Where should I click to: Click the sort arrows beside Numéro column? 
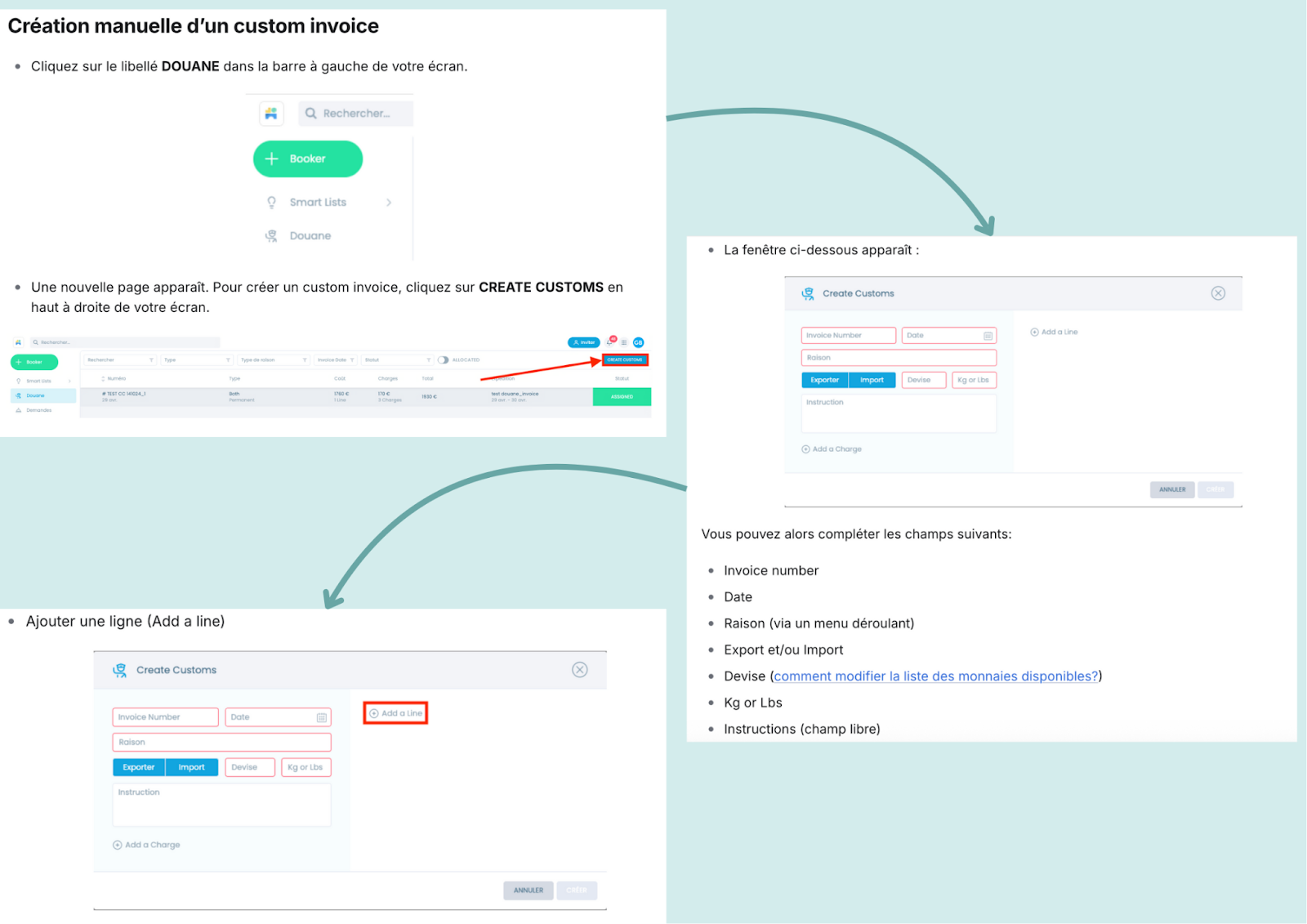[103, 379]
